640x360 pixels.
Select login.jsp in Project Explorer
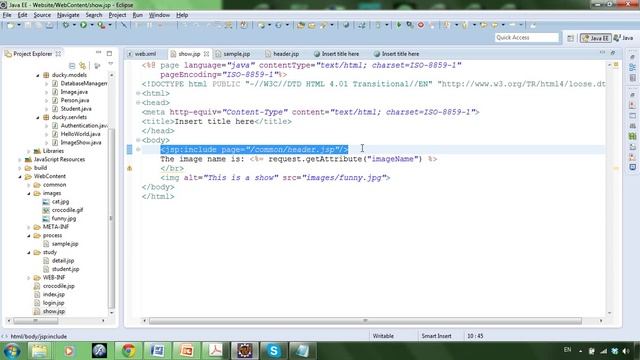pos(53,303)
